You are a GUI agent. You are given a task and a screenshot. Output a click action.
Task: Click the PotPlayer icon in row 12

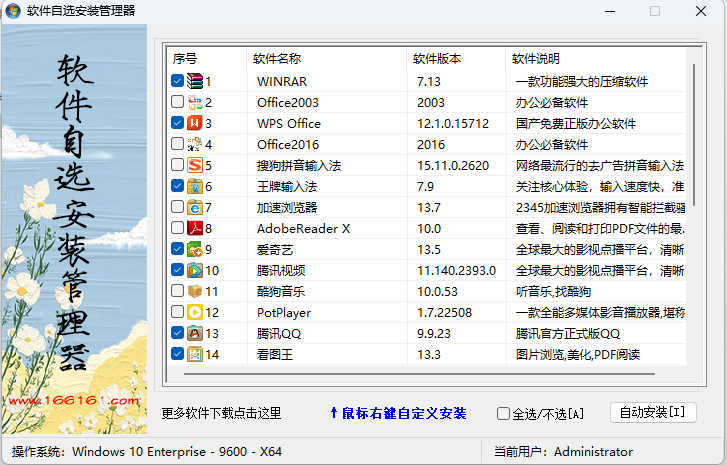tap(195, 312)
